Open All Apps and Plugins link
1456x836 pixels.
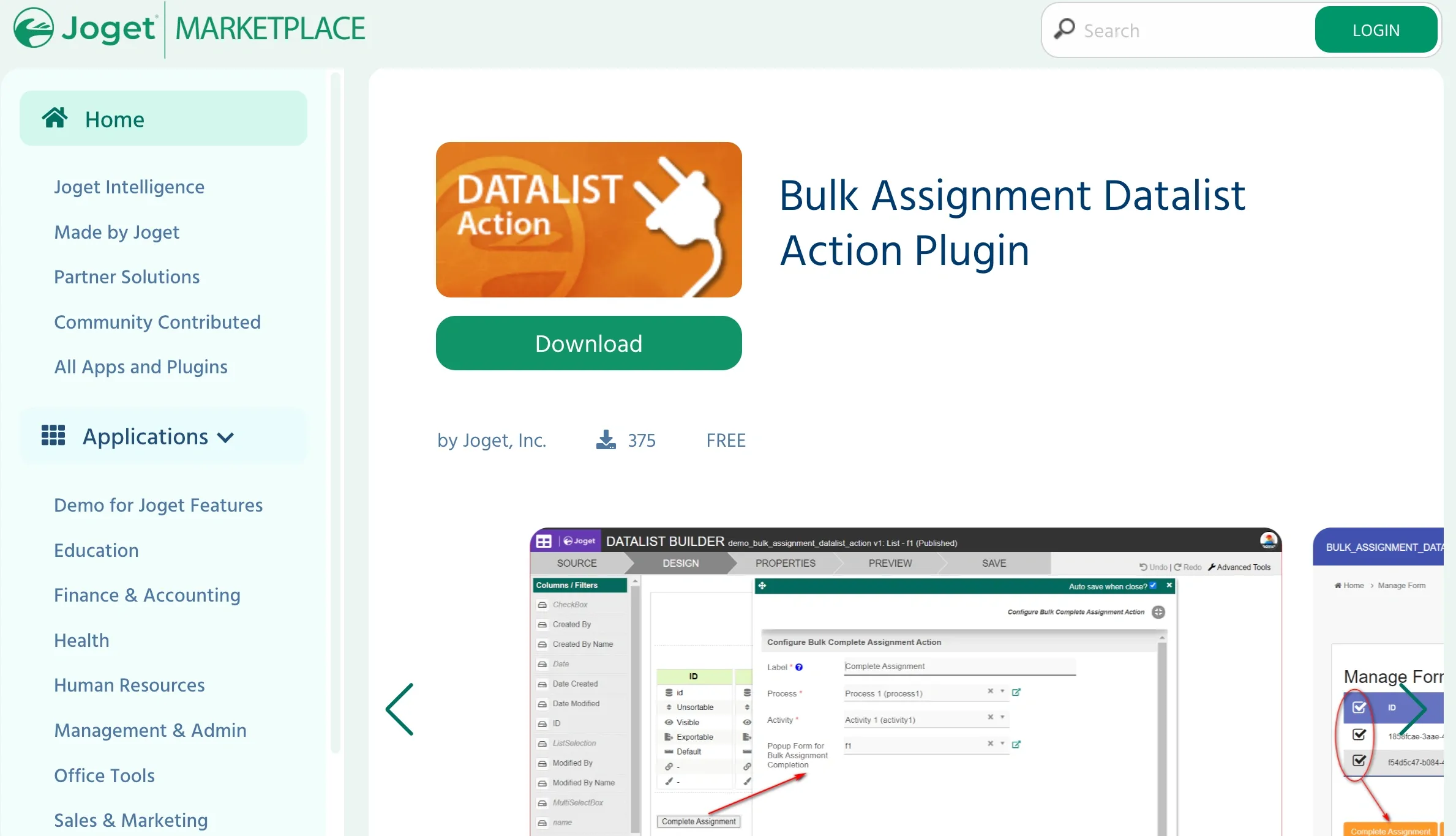coord(141,367)
